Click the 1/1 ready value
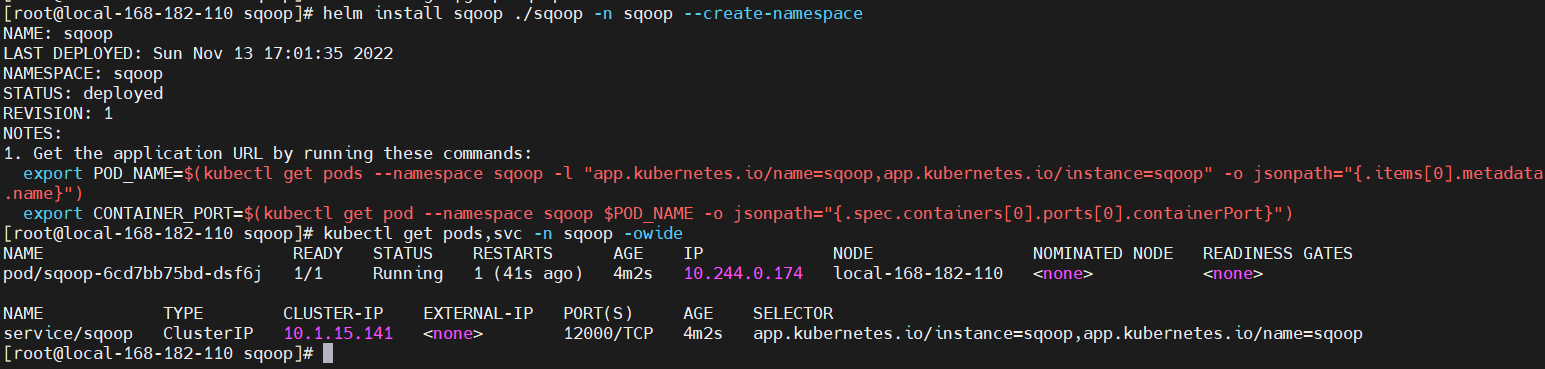 click(308, 273)
